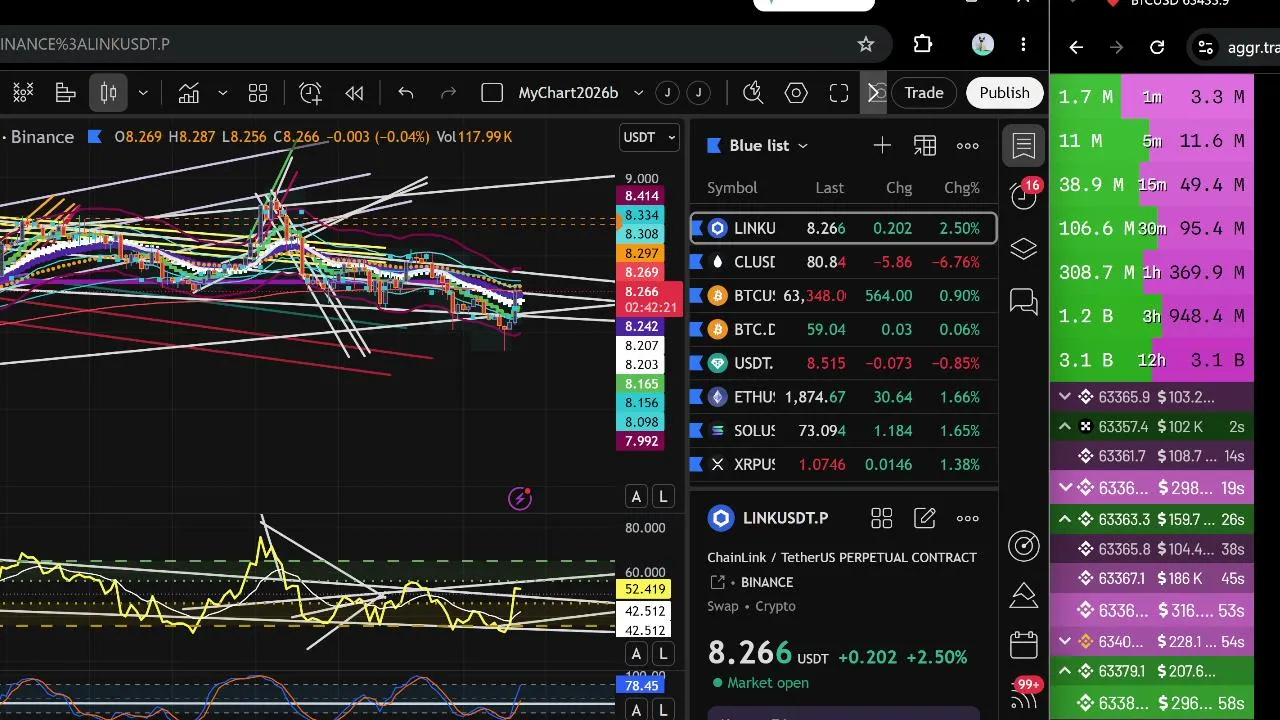The image size is (1280, 720).
Task: Enter fullscreen chart mode
Action: point(839,93)
